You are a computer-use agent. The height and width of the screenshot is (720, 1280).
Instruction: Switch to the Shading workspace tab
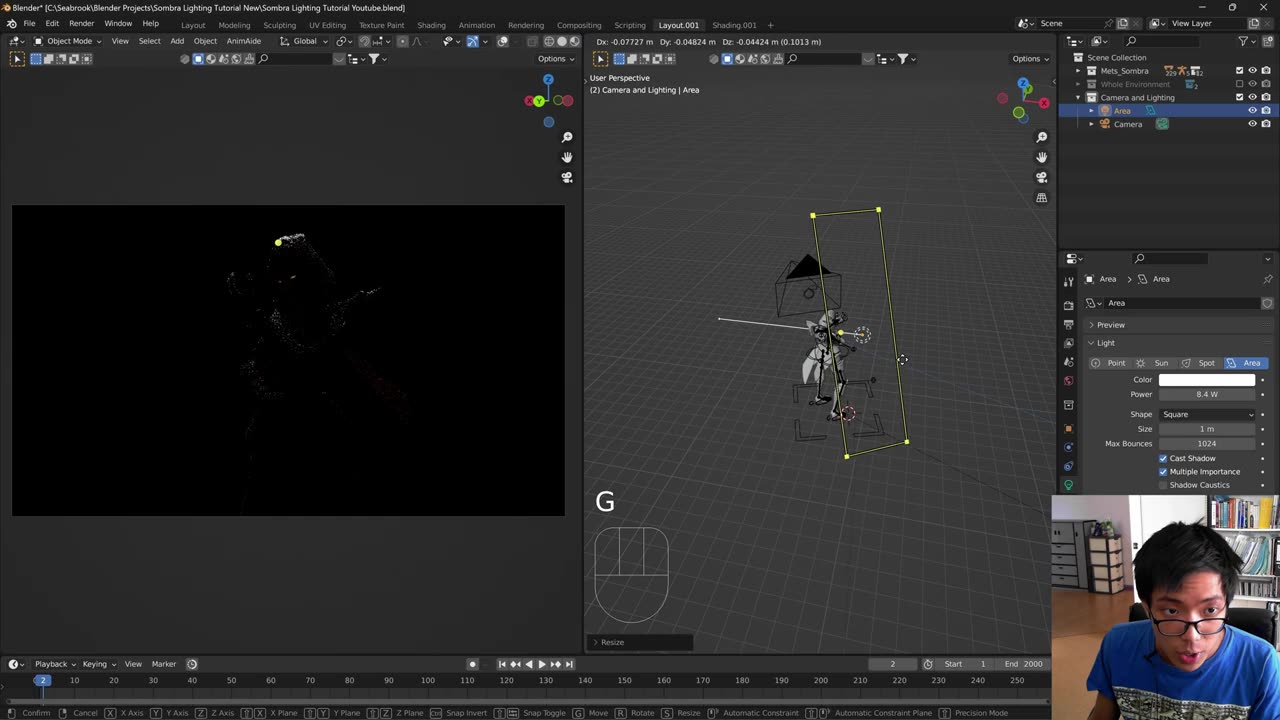431,25
